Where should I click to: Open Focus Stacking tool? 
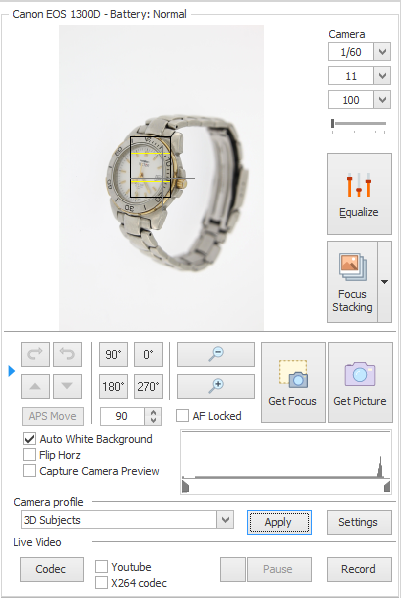(352, 282)
